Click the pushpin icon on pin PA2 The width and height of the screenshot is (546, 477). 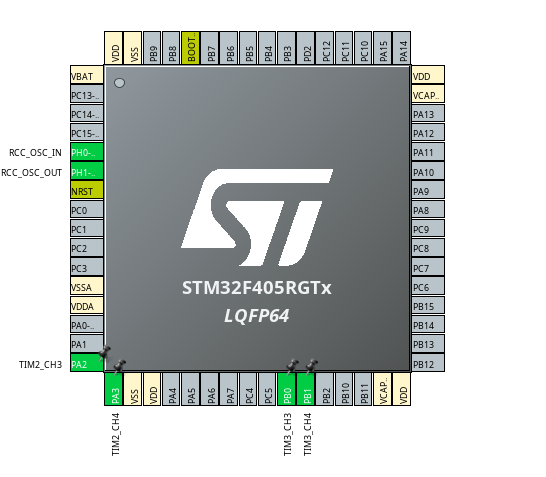point(104,353)
